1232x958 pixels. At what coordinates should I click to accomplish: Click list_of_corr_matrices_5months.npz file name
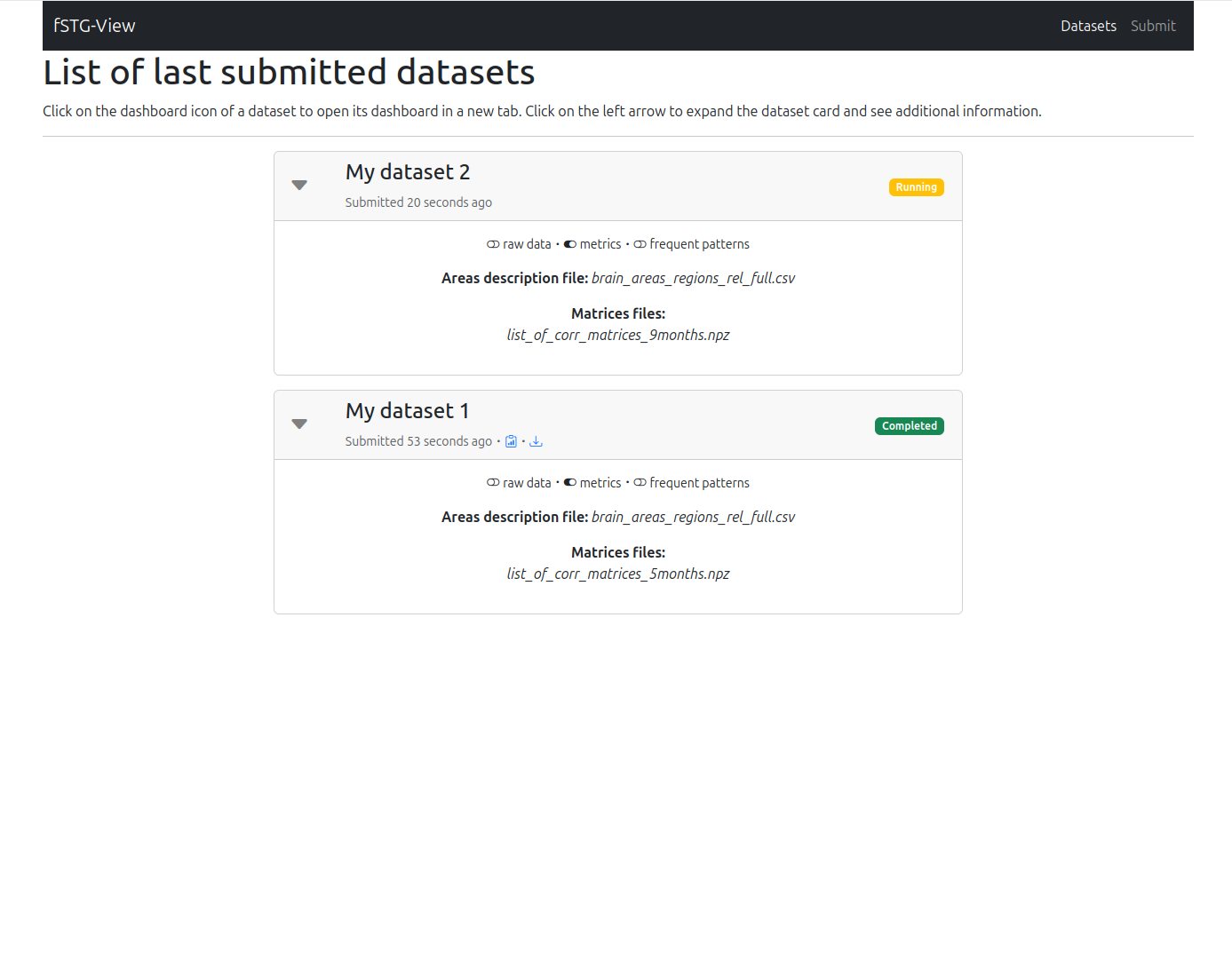click(x=618, y=574)
